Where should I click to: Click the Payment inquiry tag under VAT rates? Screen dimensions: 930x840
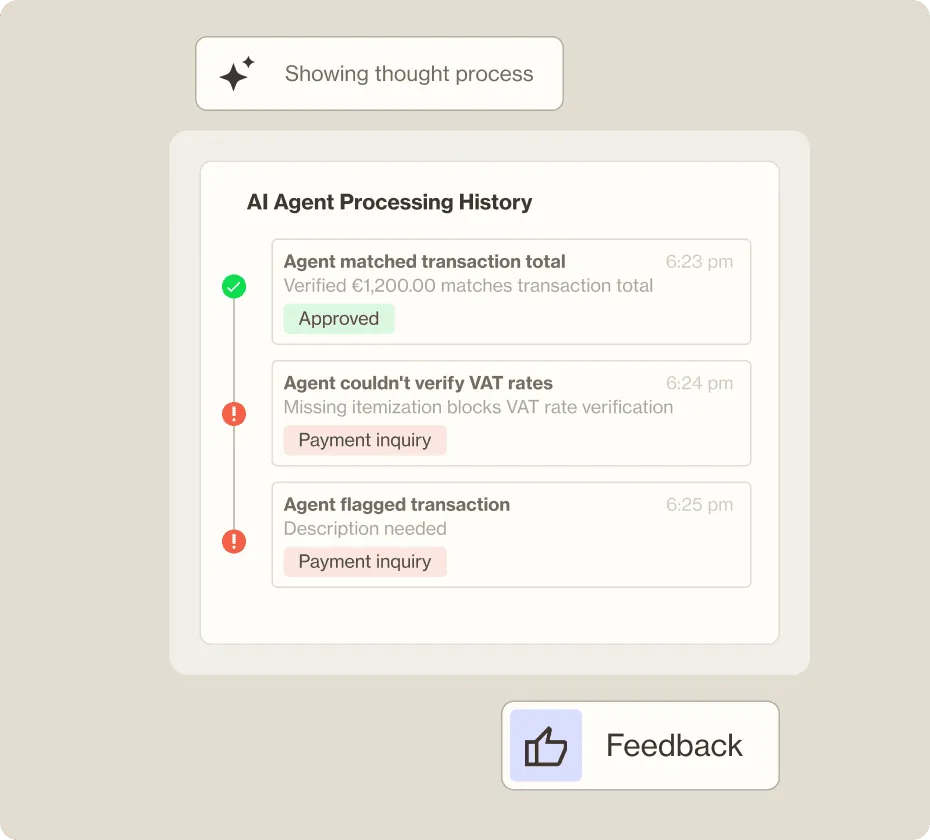point(365,440)
